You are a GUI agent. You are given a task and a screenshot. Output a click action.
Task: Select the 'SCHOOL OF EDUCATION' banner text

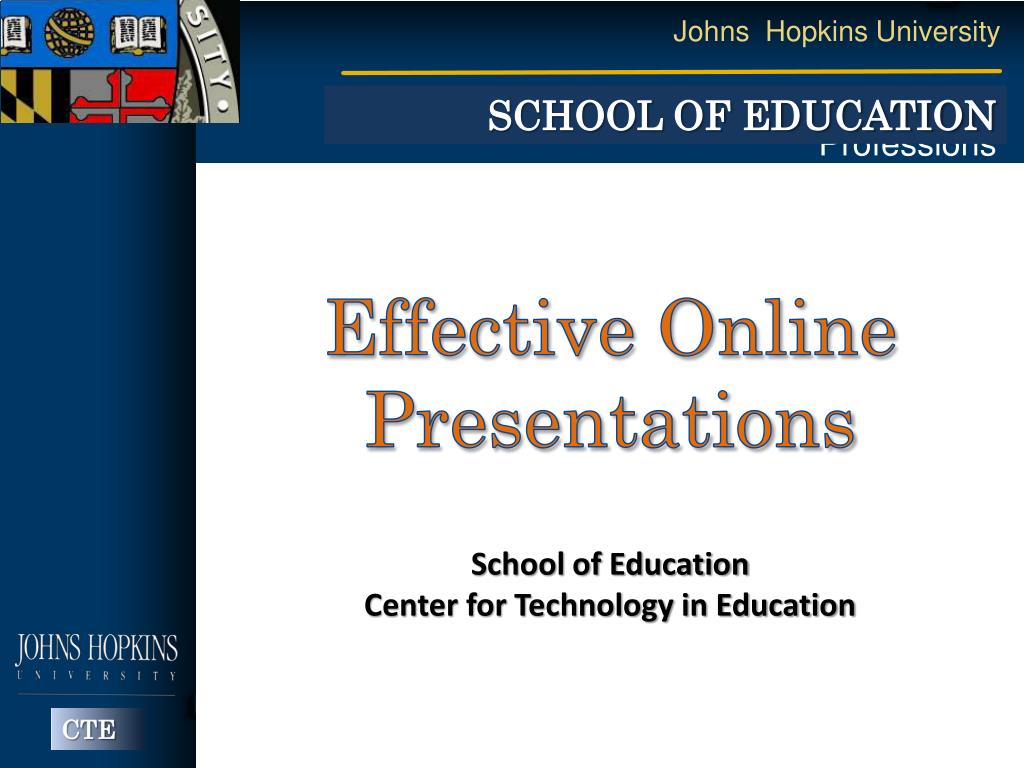coord(741,116)
